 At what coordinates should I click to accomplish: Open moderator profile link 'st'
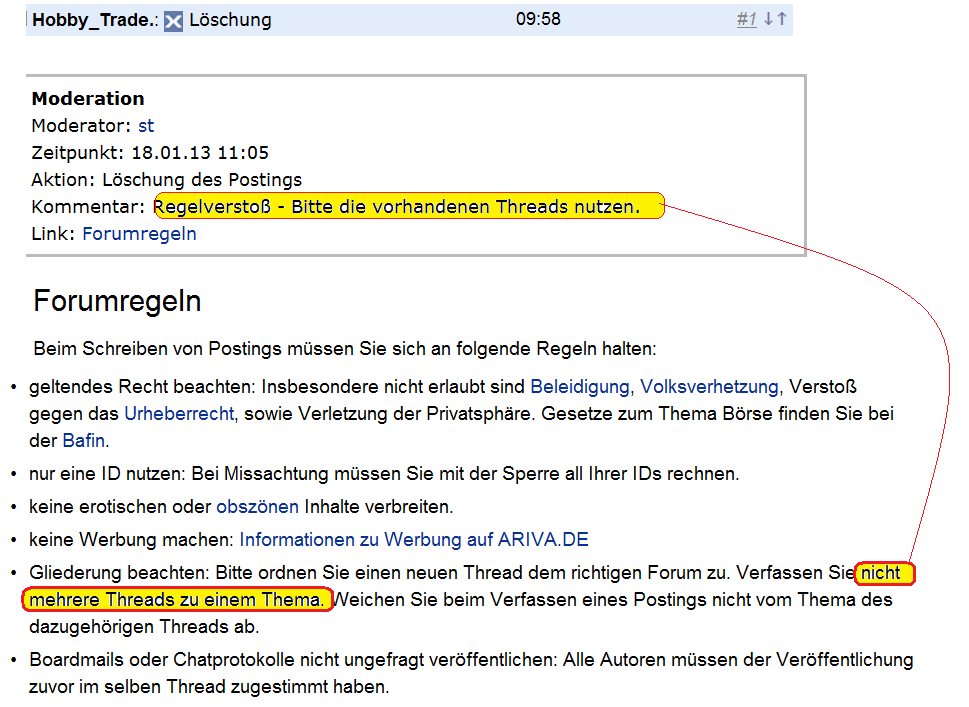[x=146, y=126]
